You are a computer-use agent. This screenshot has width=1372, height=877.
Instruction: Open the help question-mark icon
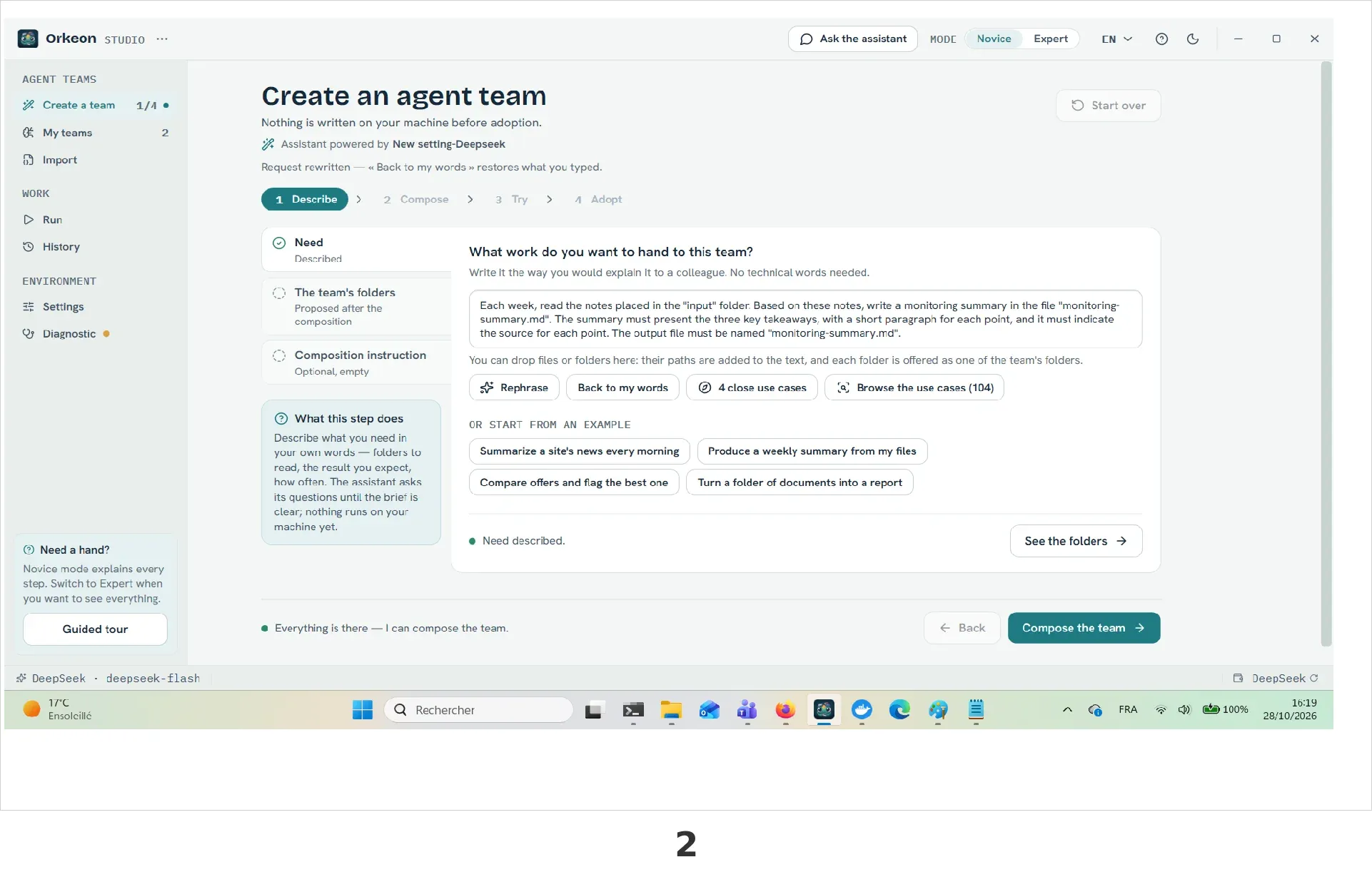tap(1161, 39)
